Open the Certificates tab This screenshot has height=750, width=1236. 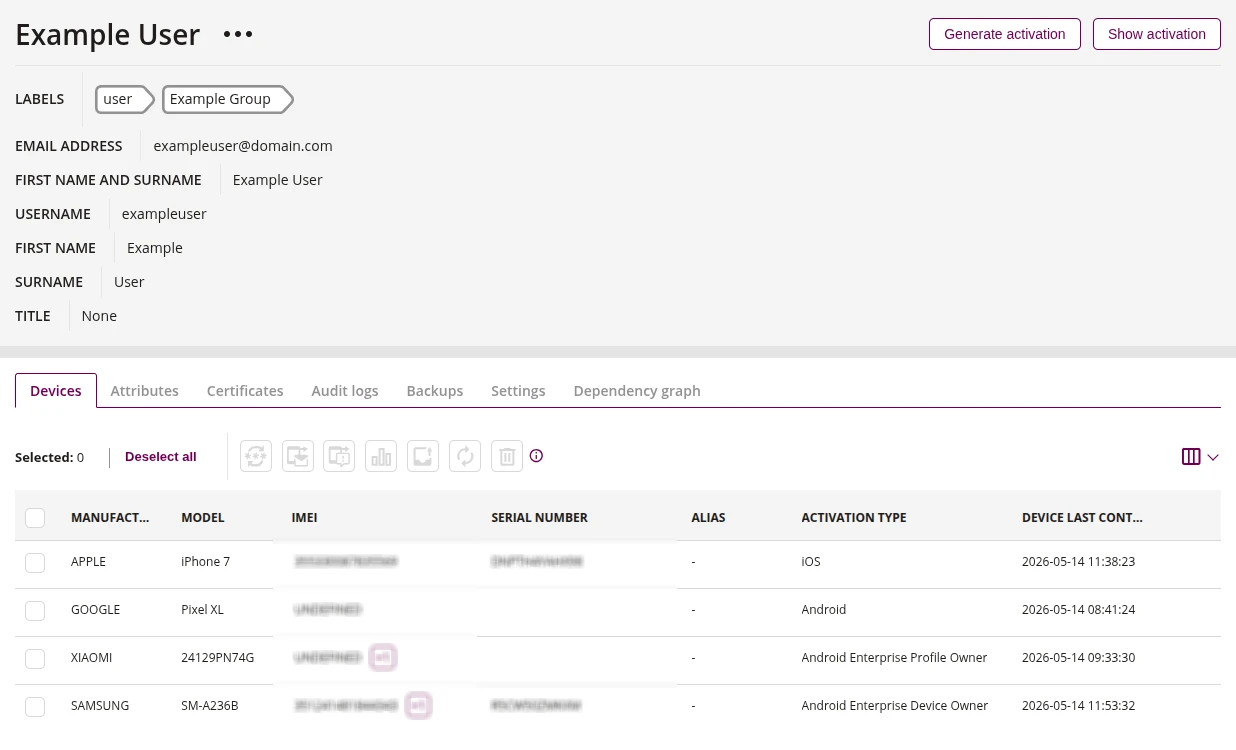pyautogui.click(x=245, y=391)
